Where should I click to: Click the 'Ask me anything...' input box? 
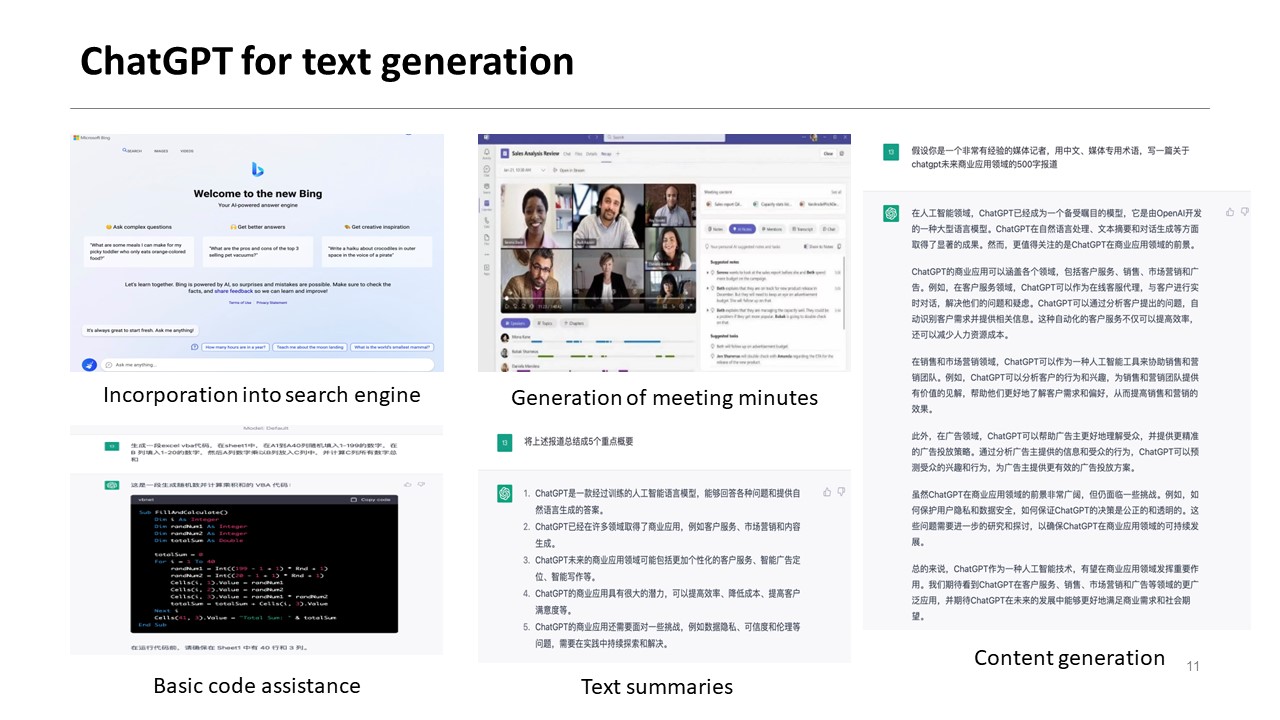(x=267, y=364)
